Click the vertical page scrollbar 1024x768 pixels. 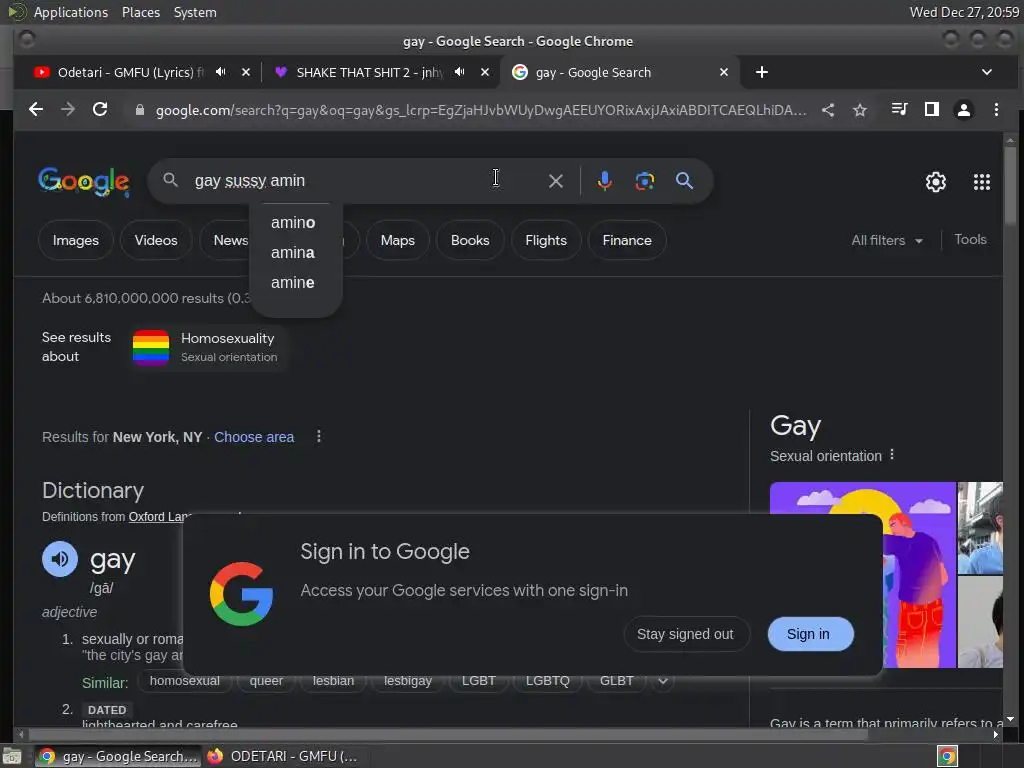(1010, 185)
